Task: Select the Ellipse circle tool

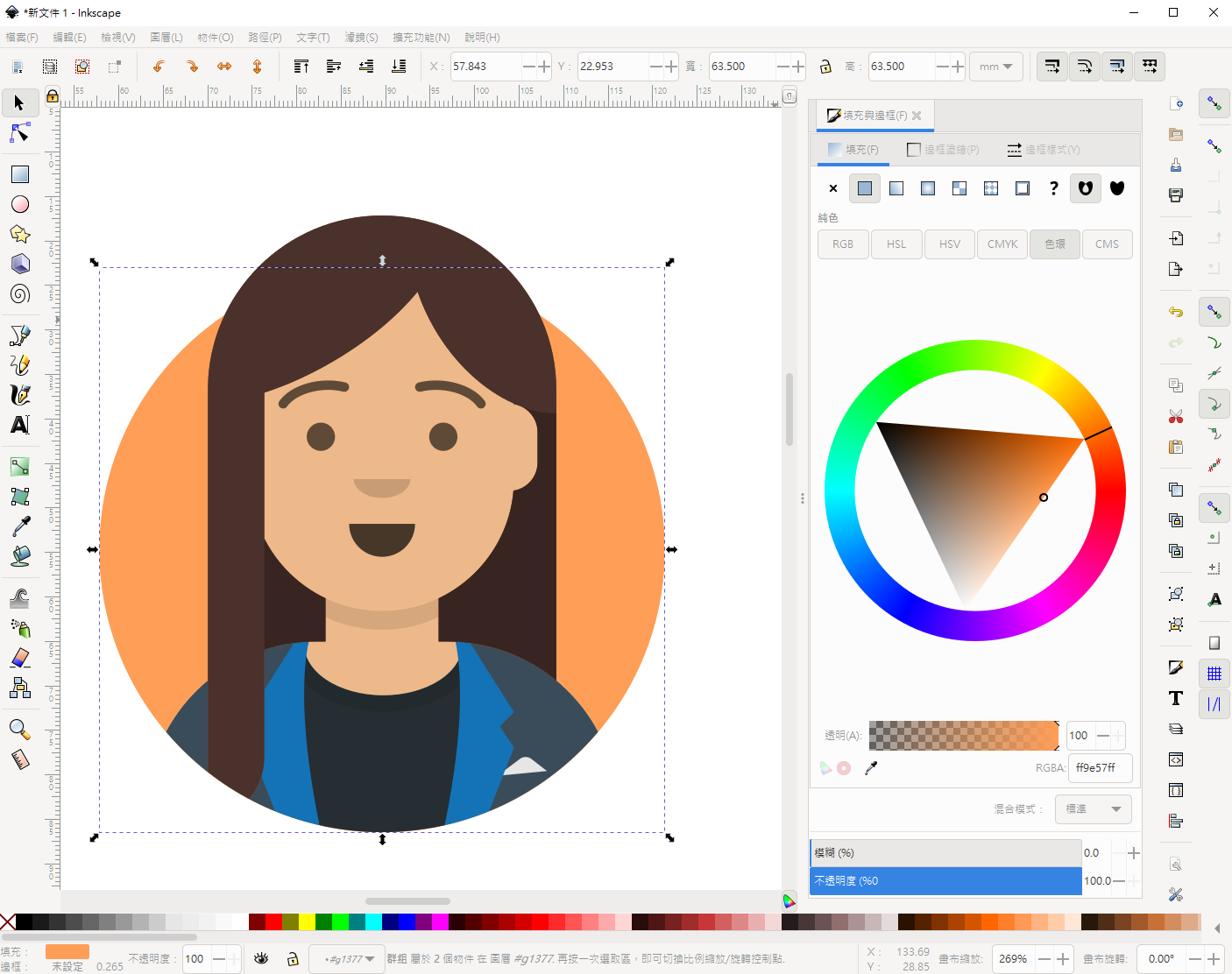Action: [19, 204]
